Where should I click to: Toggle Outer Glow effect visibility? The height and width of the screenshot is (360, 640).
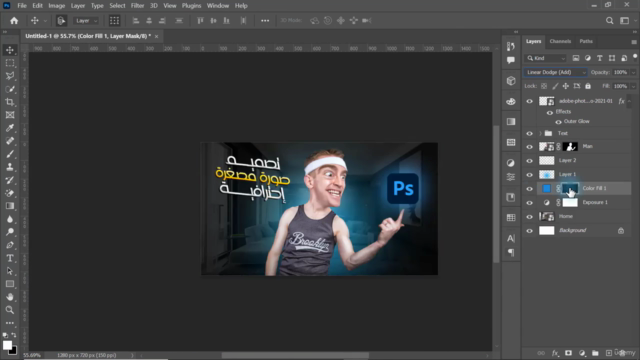[x=558, y=122]
